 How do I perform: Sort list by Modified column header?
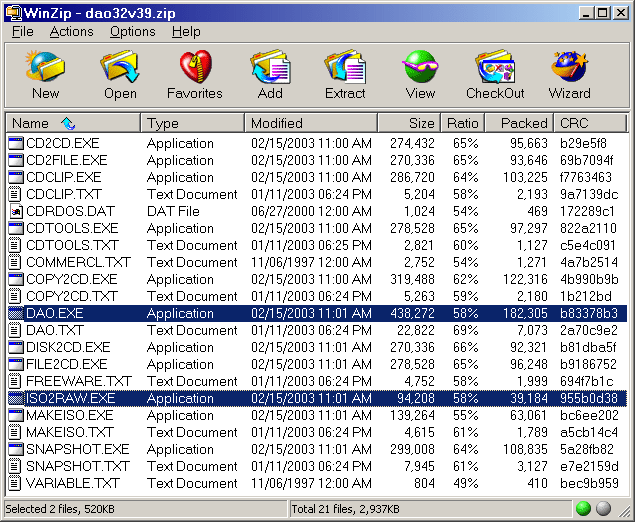pos(311,123)
